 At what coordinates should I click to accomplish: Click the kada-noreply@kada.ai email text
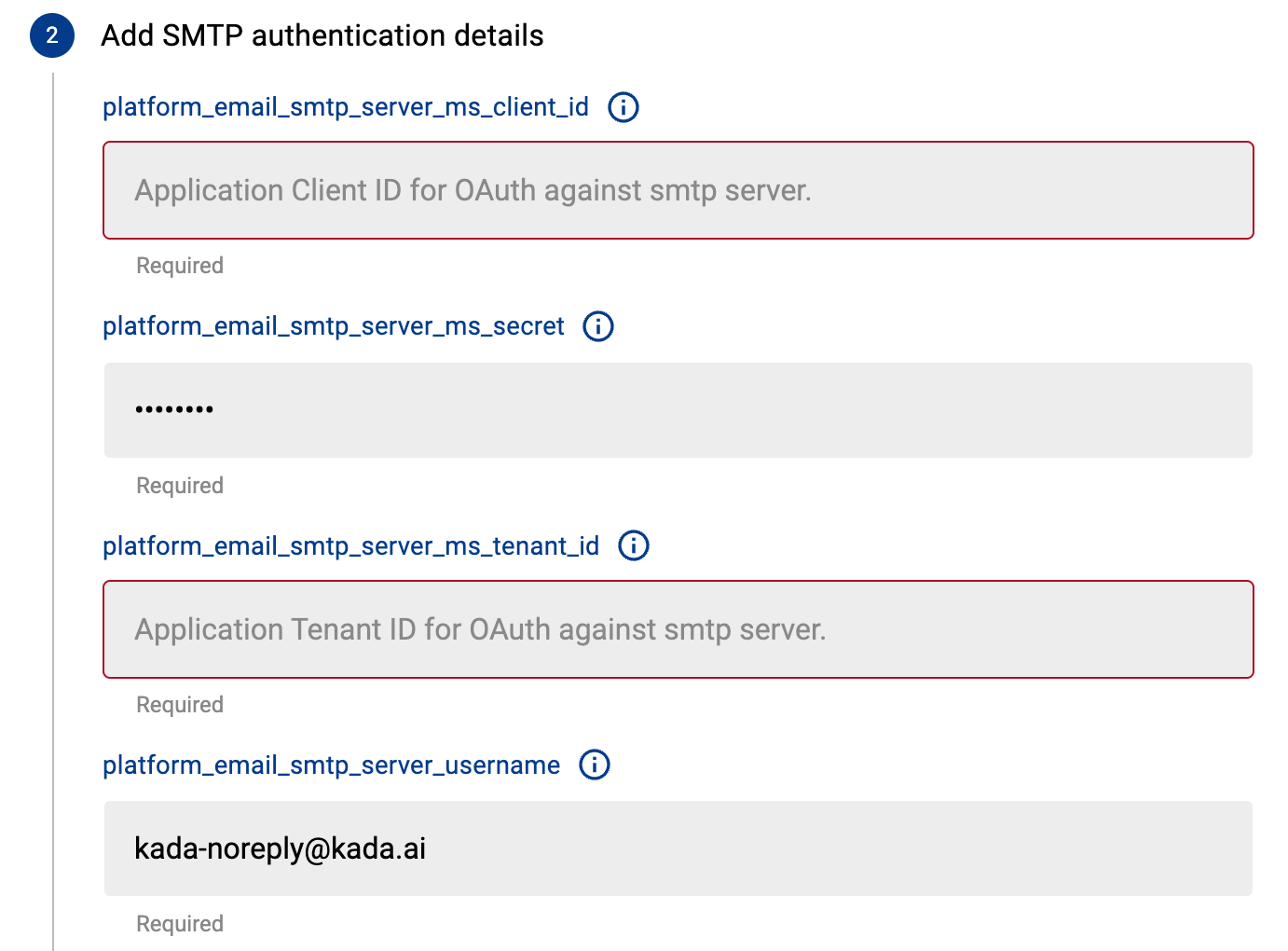pos(280,848)
